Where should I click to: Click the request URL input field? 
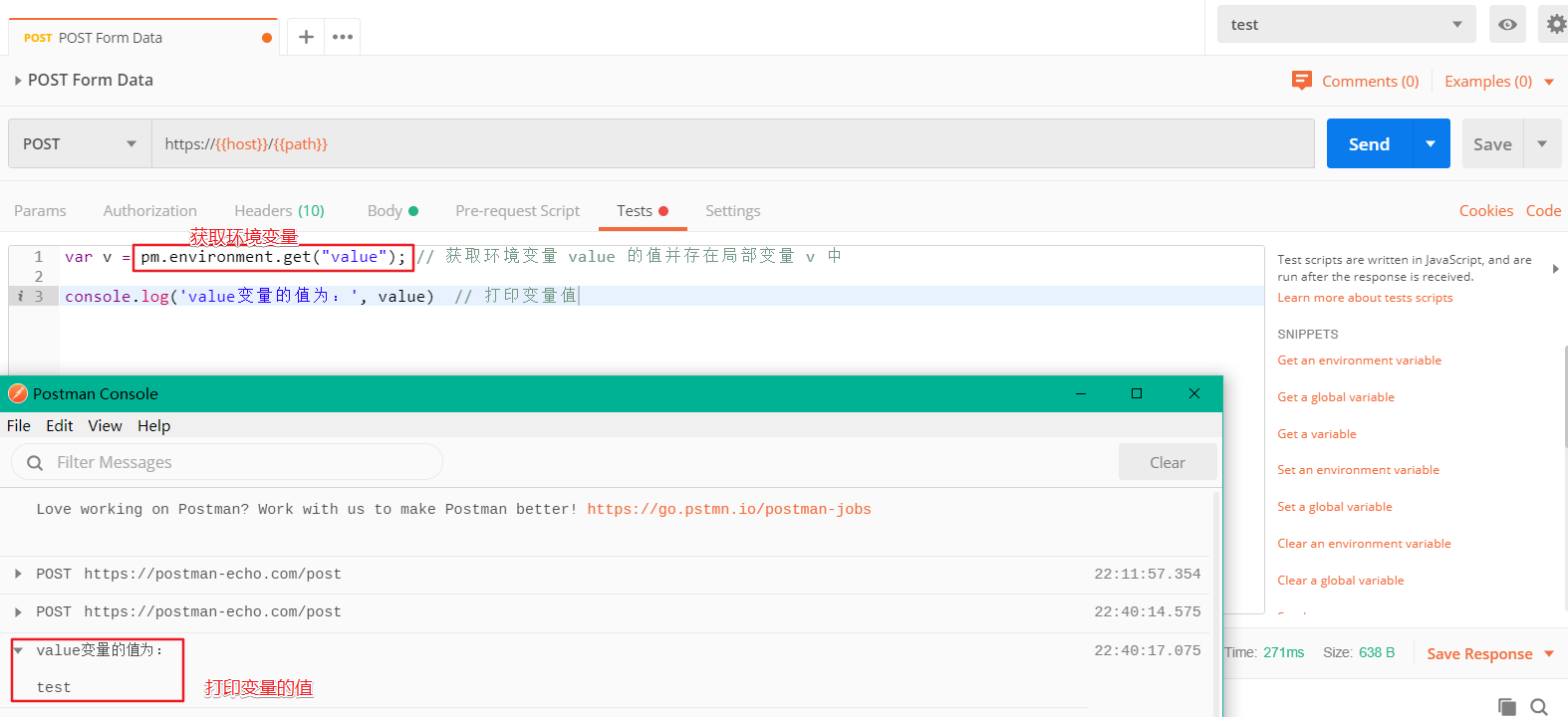coord(733,143)
